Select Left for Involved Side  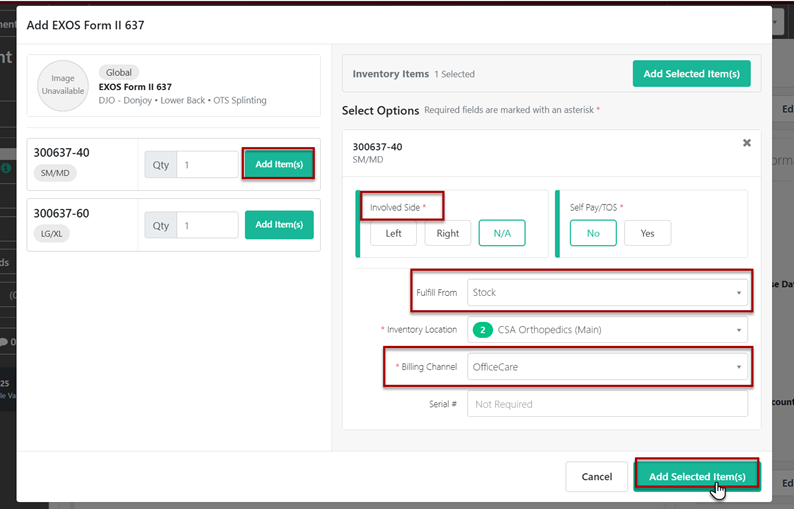(393, 233)
